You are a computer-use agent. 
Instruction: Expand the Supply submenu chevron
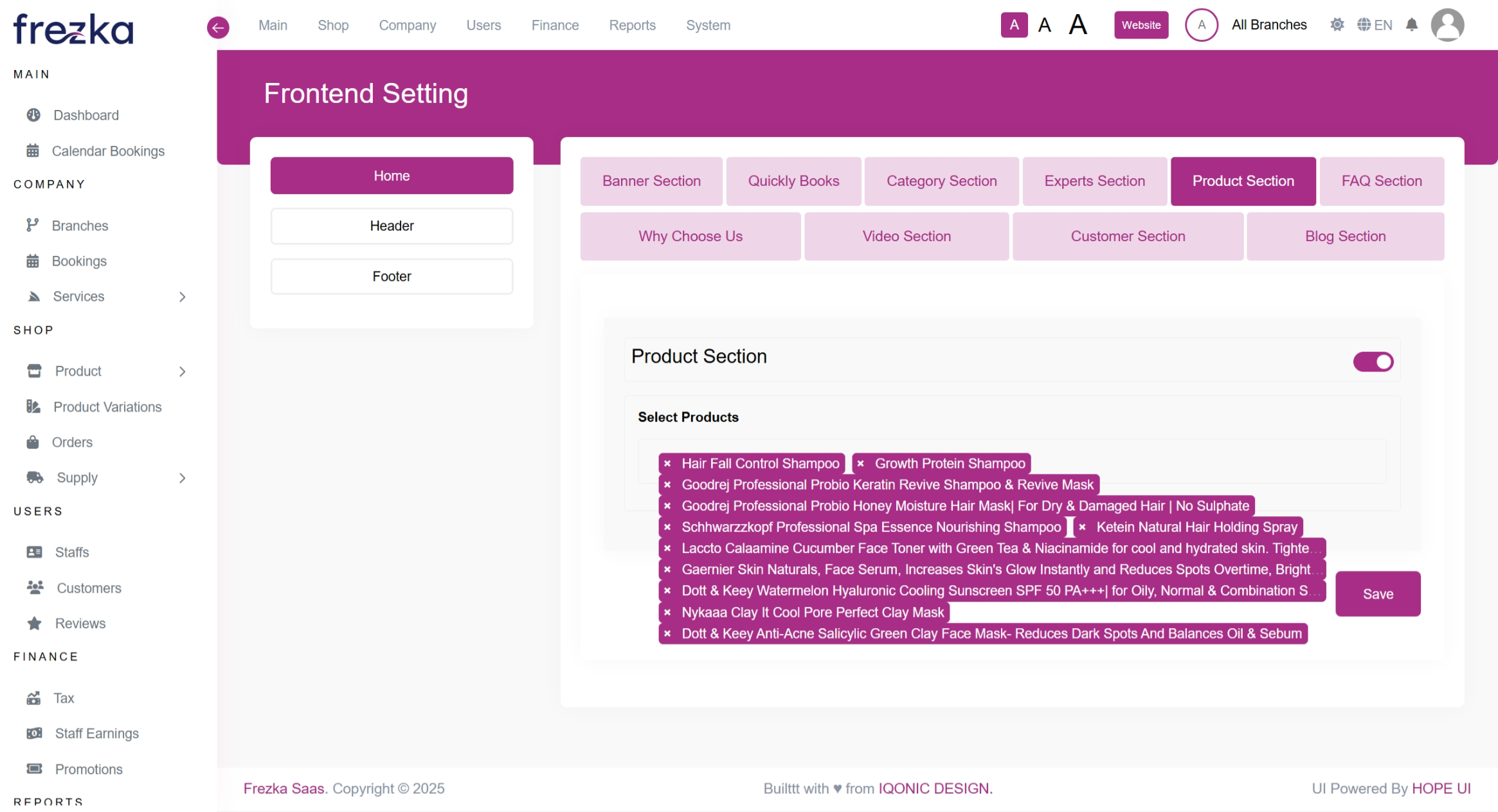(x=183, y=478)
